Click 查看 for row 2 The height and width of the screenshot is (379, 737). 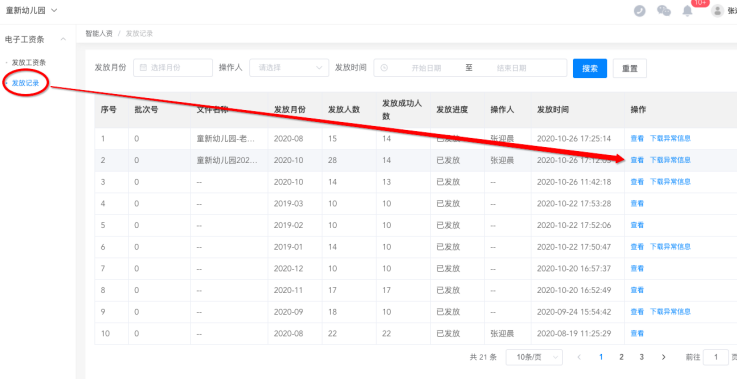[x=637, y=160]
